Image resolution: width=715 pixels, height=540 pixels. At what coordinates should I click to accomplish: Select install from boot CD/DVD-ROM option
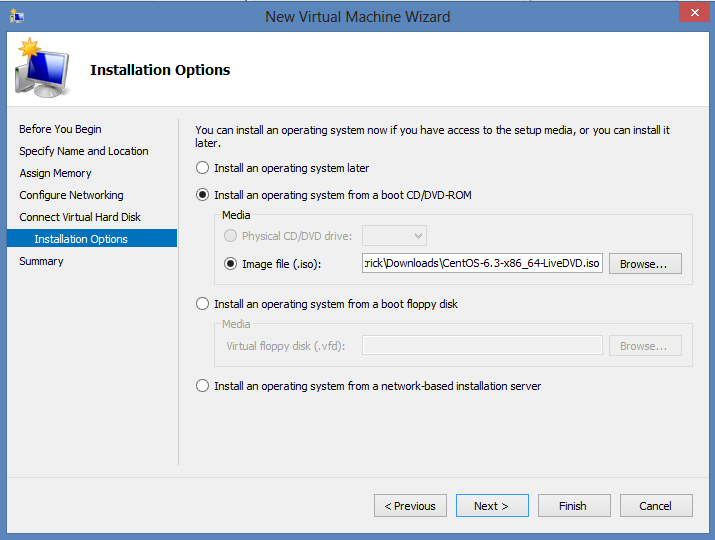click(203, 195)
